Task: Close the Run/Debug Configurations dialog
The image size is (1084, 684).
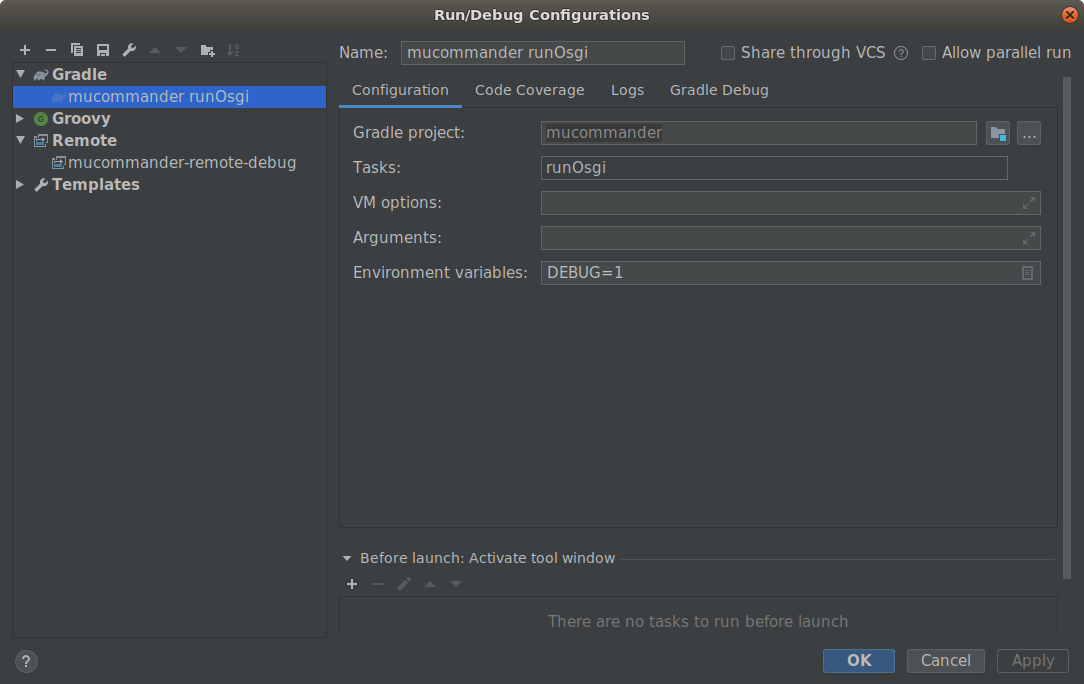Action: point(1069,15)
